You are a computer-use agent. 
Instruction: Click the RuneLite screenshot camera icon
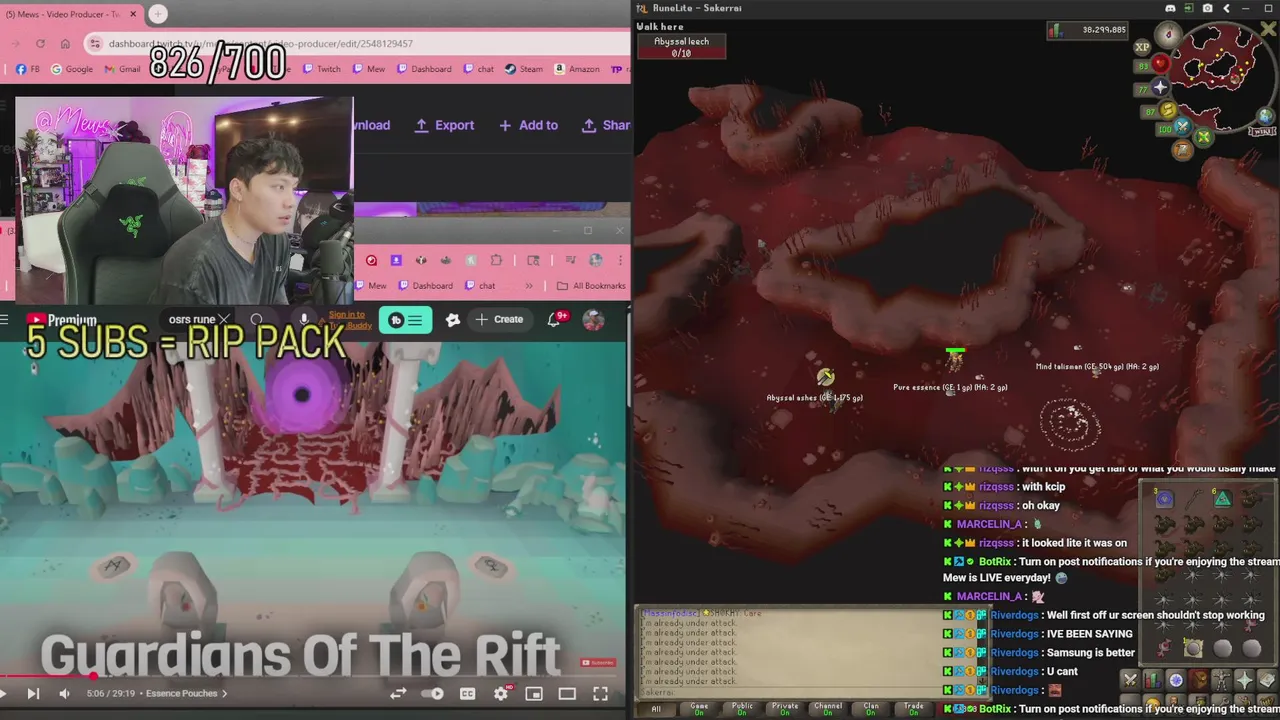click(1208, 8)
